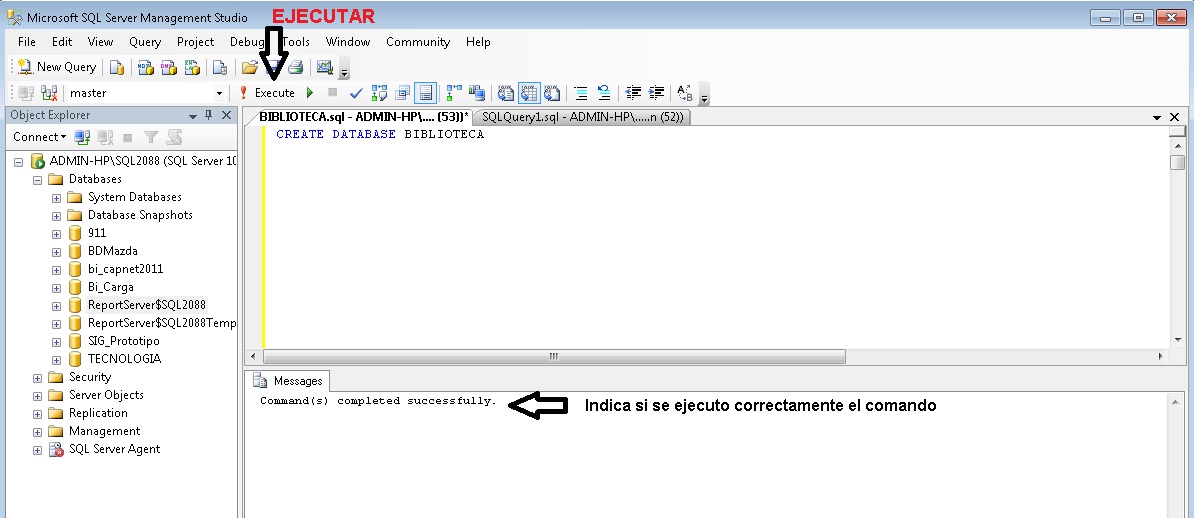Select the ReportServer$SQL2088 database
The image size is (1194, 518).
[x=146, y=305]
